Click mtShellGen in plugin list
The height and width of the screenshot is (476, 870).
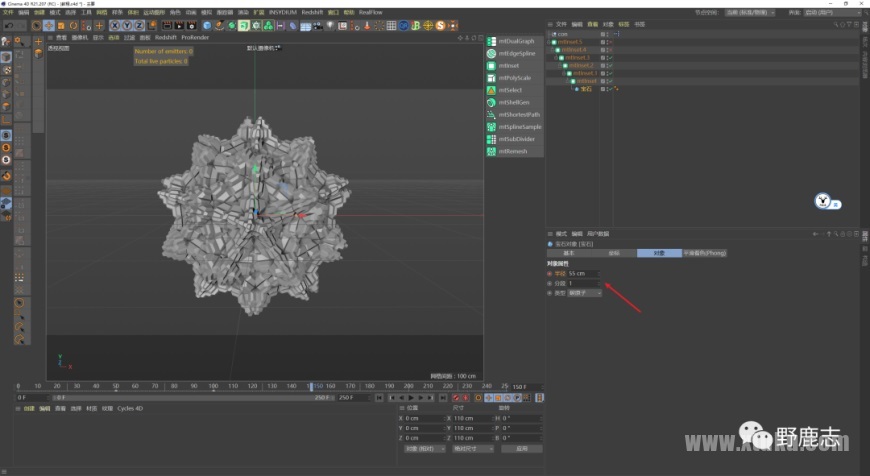[x=514, y=102]
